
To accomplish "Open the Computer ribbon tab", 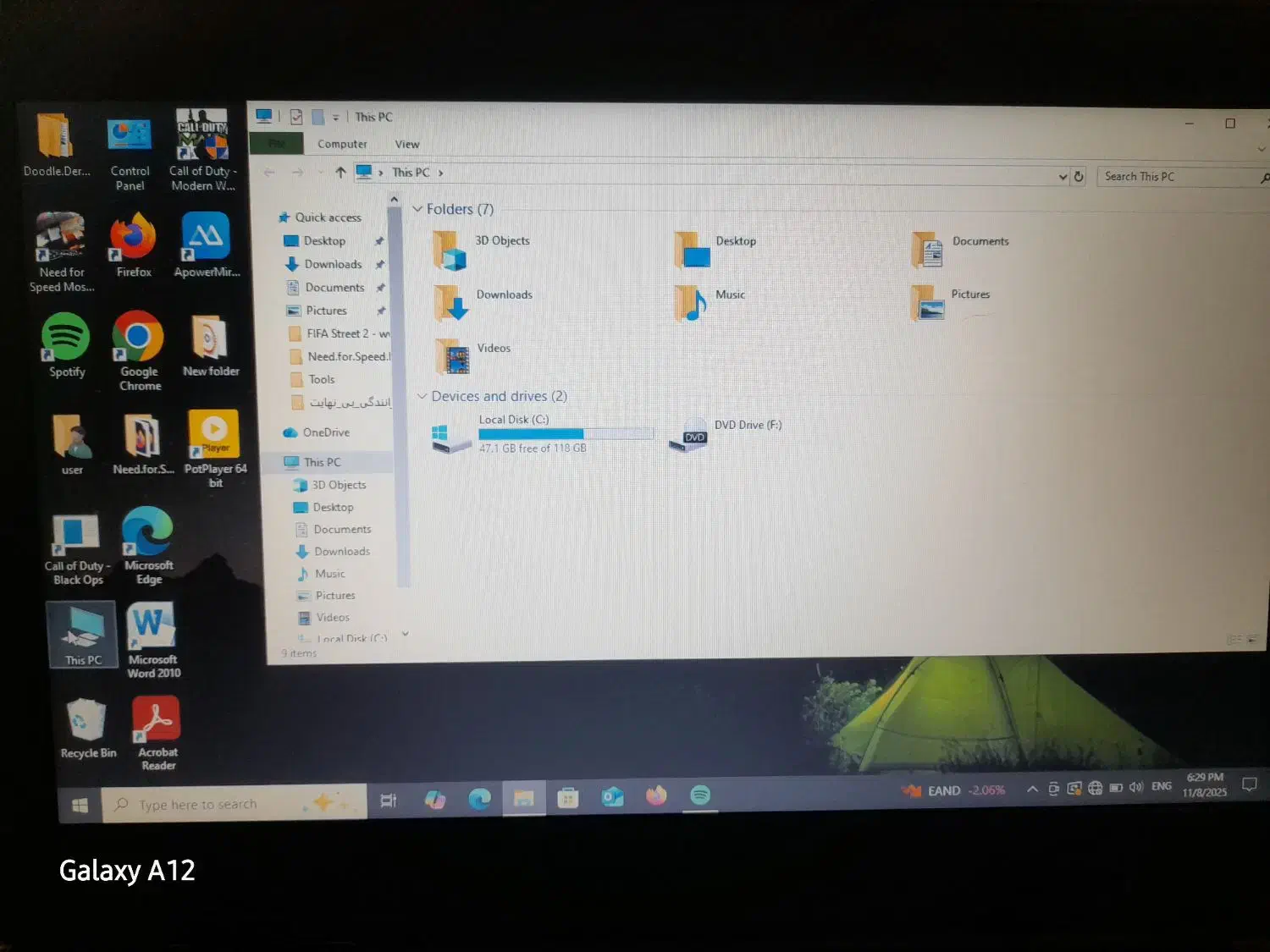I will 342,144.
